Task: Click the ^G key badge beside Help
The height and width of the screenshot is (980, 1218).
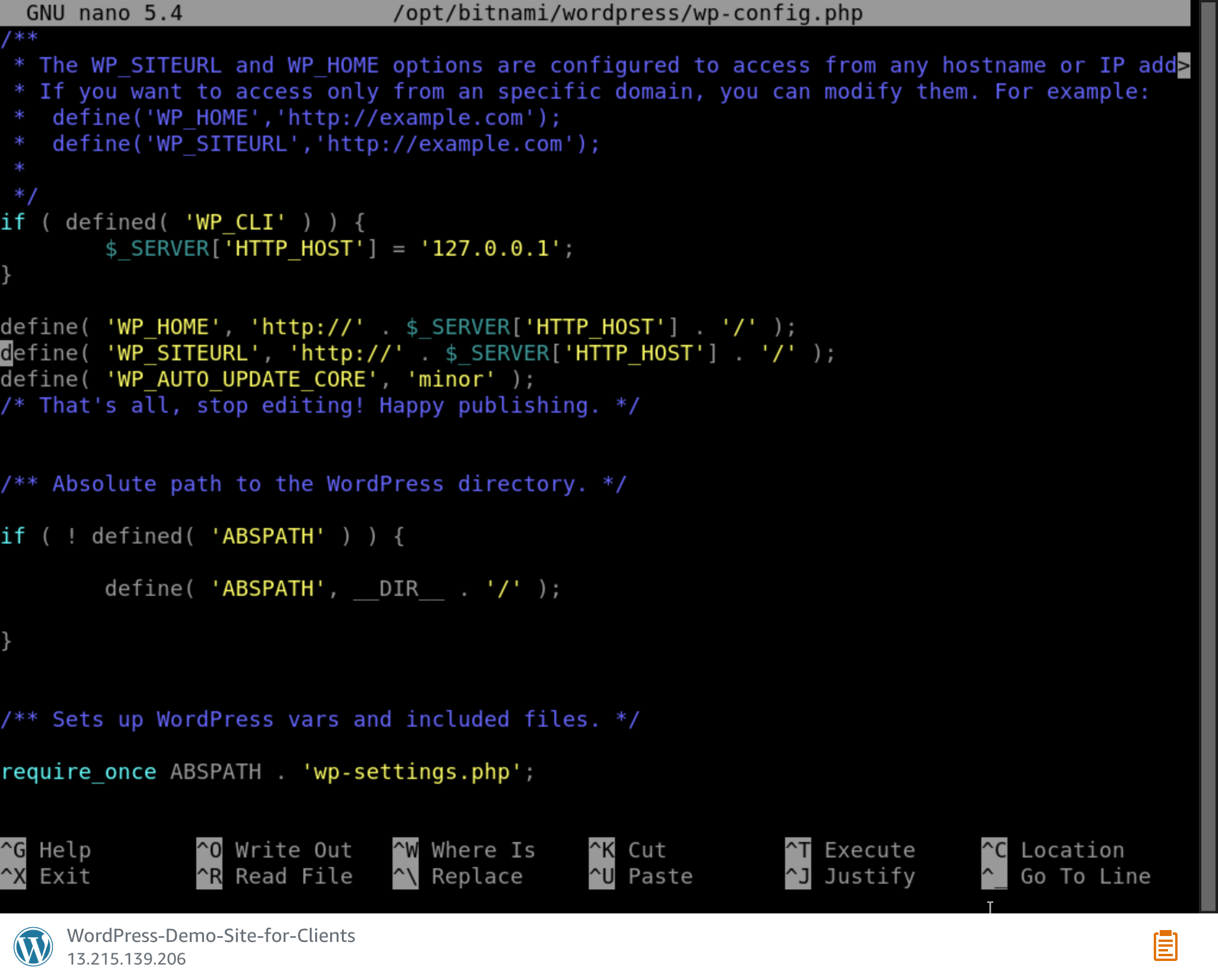Action: pyautogui.click(x=13, y=850)
